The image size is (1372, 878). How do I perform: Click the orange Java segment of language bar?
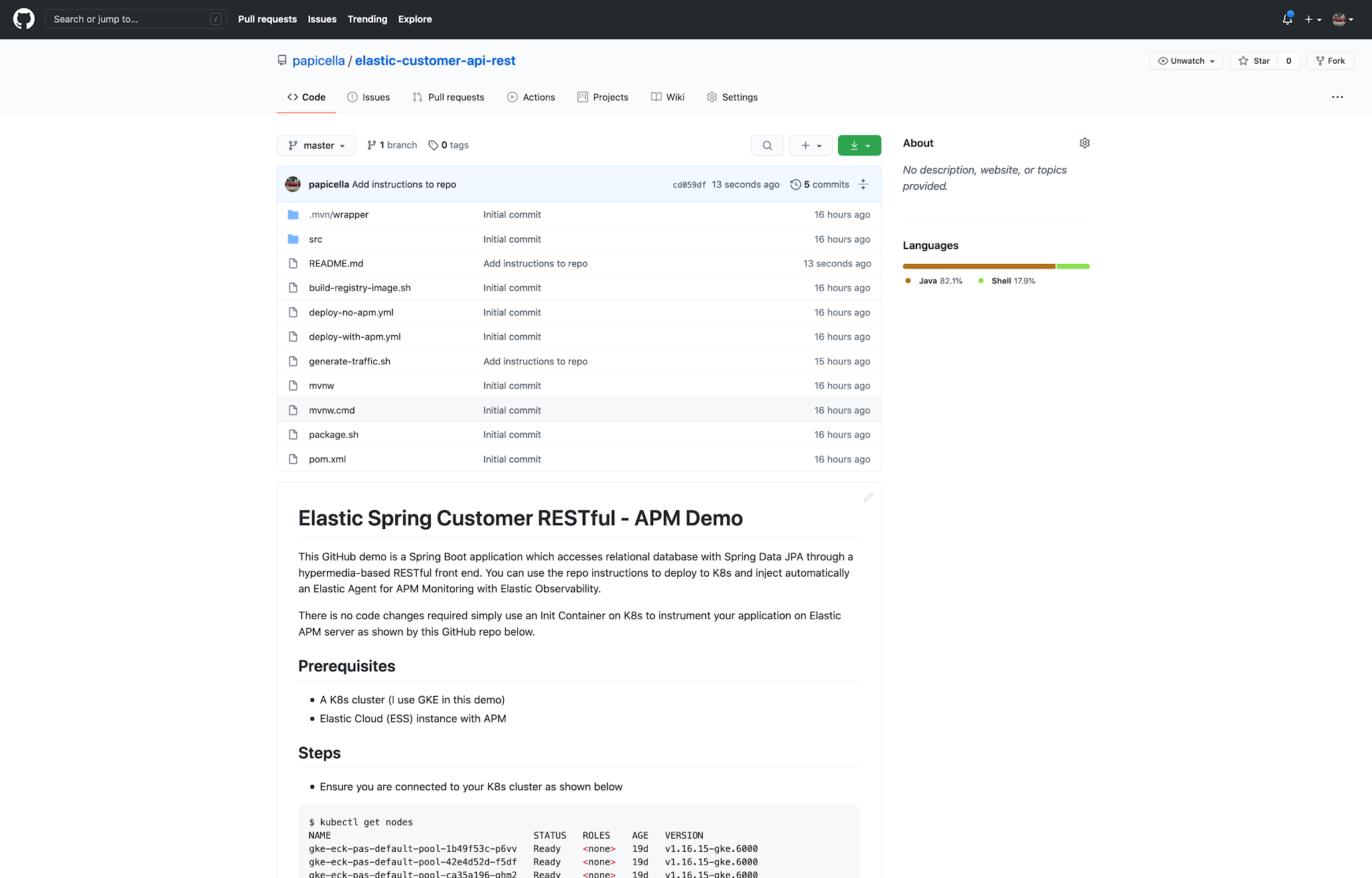click(x=979, y=267)
